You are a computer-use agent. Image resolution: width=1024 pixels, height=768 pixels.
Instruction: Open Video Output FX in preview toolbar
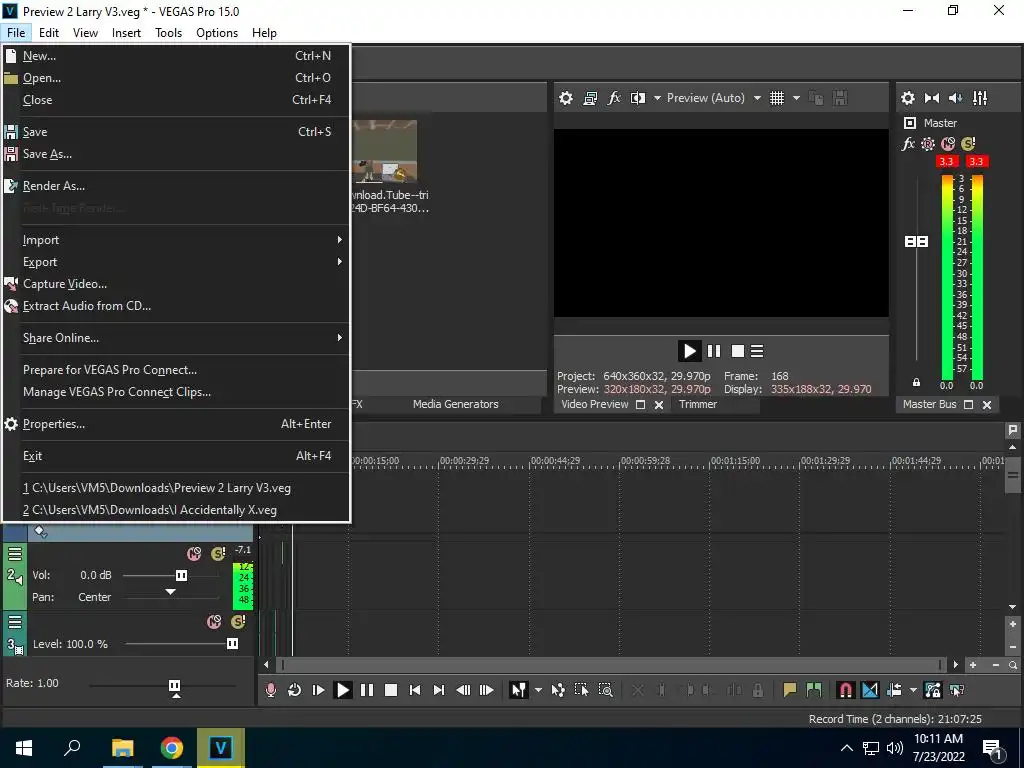(x=614, y=98)
